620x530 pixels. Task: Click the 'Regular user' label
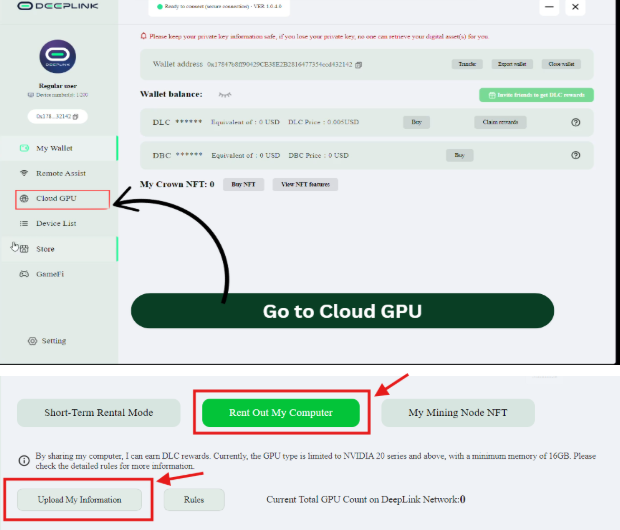point(58,86)
